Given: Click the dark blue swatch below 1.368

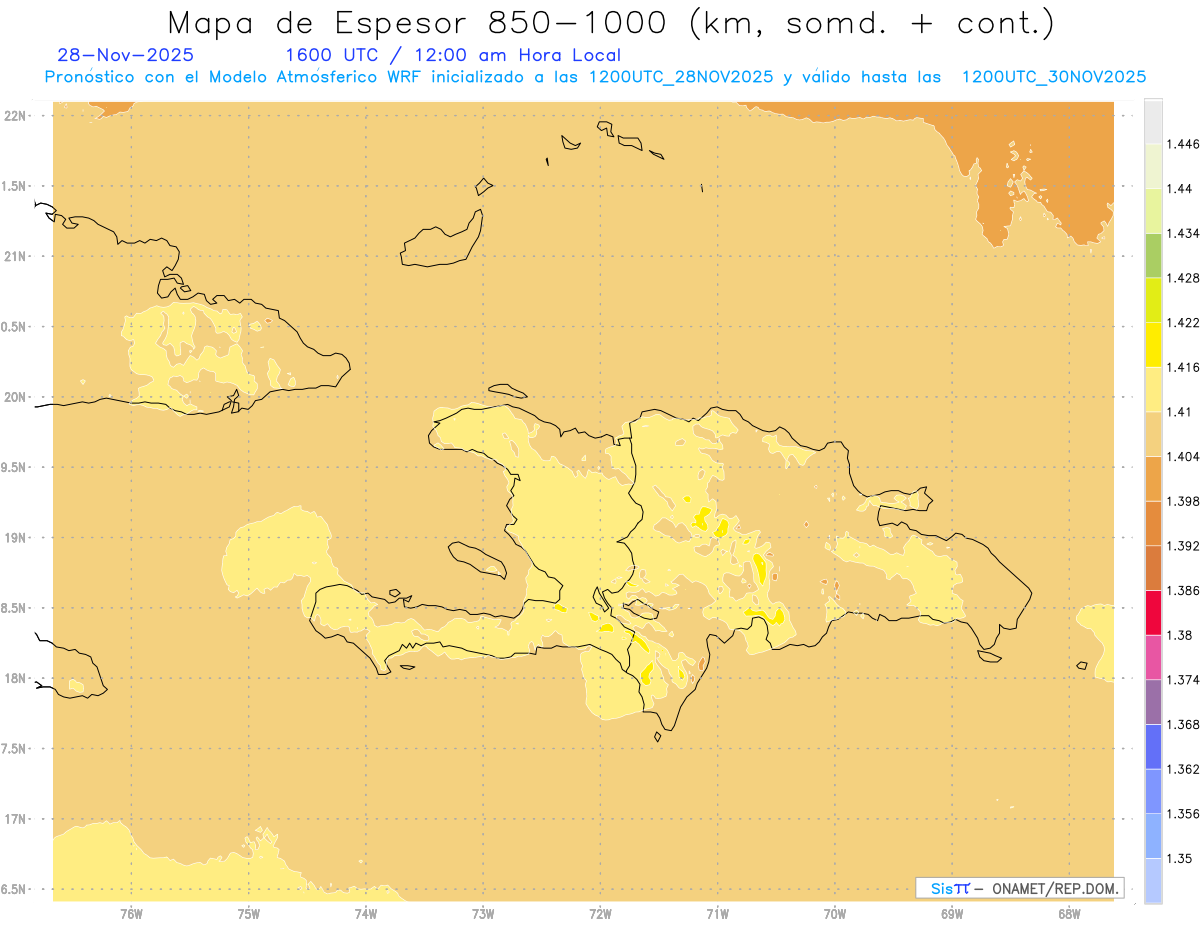Looking at the screenshot, I should pos(1153,746).
